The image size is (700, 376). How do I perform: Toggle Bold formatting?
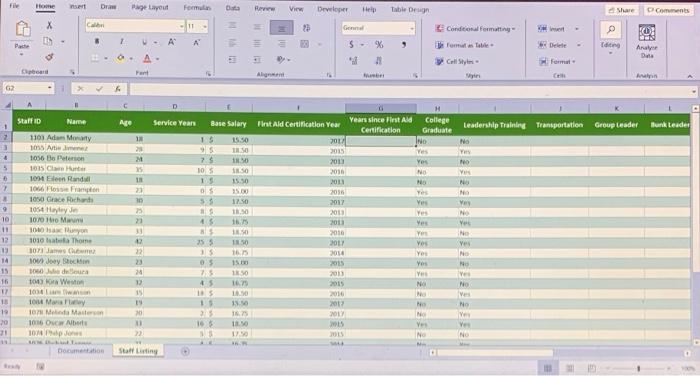click(x=97, y=42)
